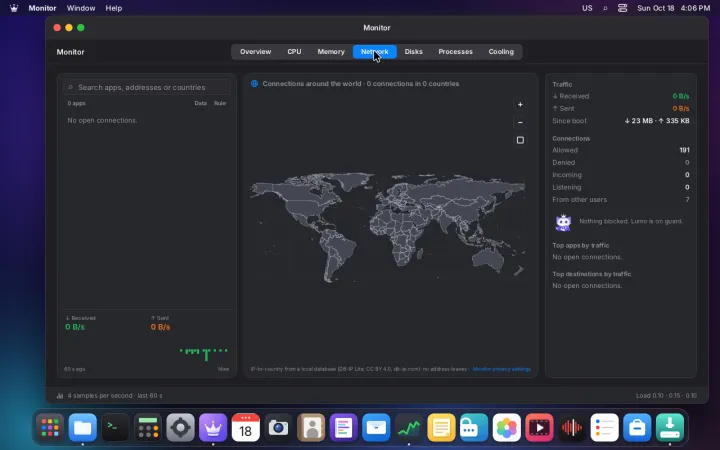Open Reminders list app in the dock
The image size is (720, 450).
(x=604, y=428)
